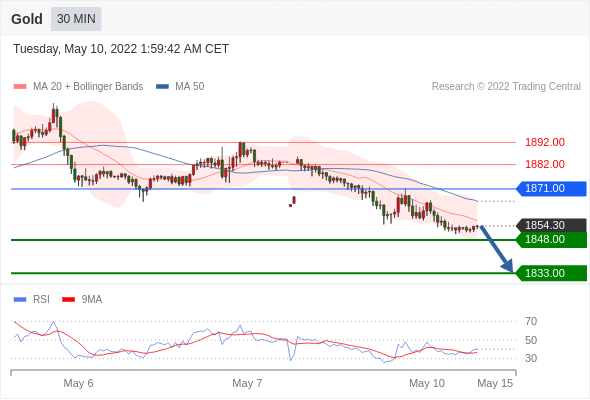Click the 30 MIN timeframe button
The image size is (590, 400).
point(76,19)
